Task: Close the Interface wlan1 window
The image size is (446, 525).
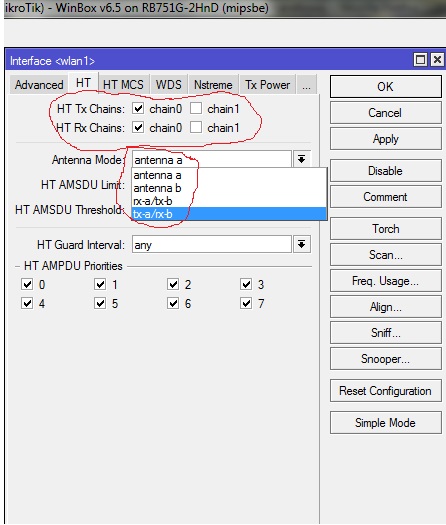Action: tap(437, 60)
